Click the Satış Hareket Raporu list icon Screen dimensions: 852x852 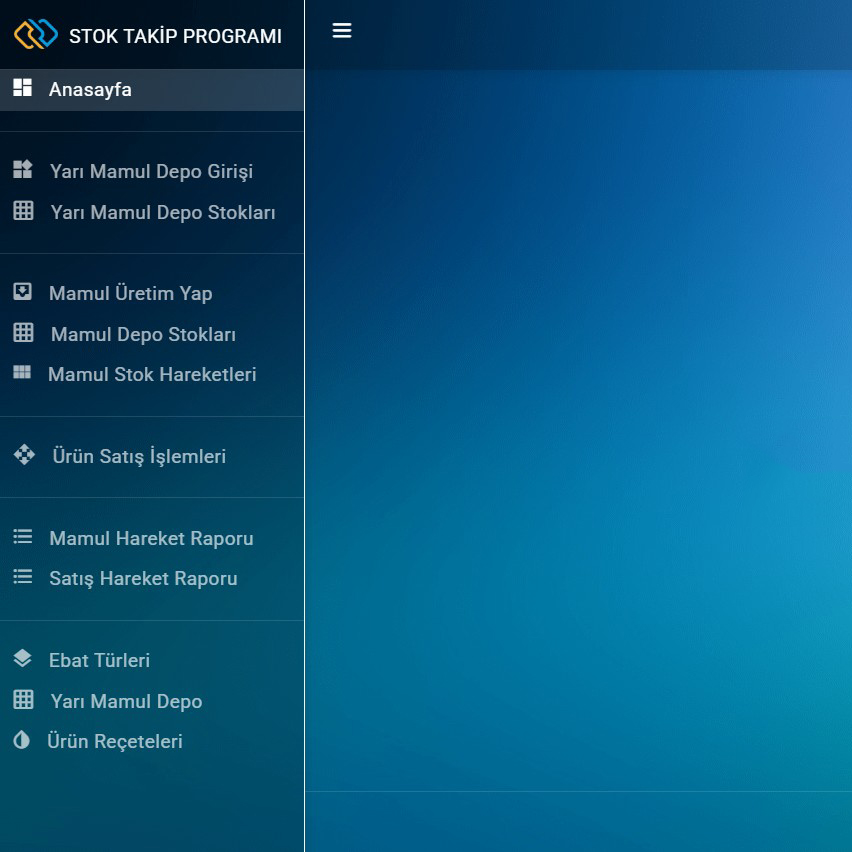(22, 577)
